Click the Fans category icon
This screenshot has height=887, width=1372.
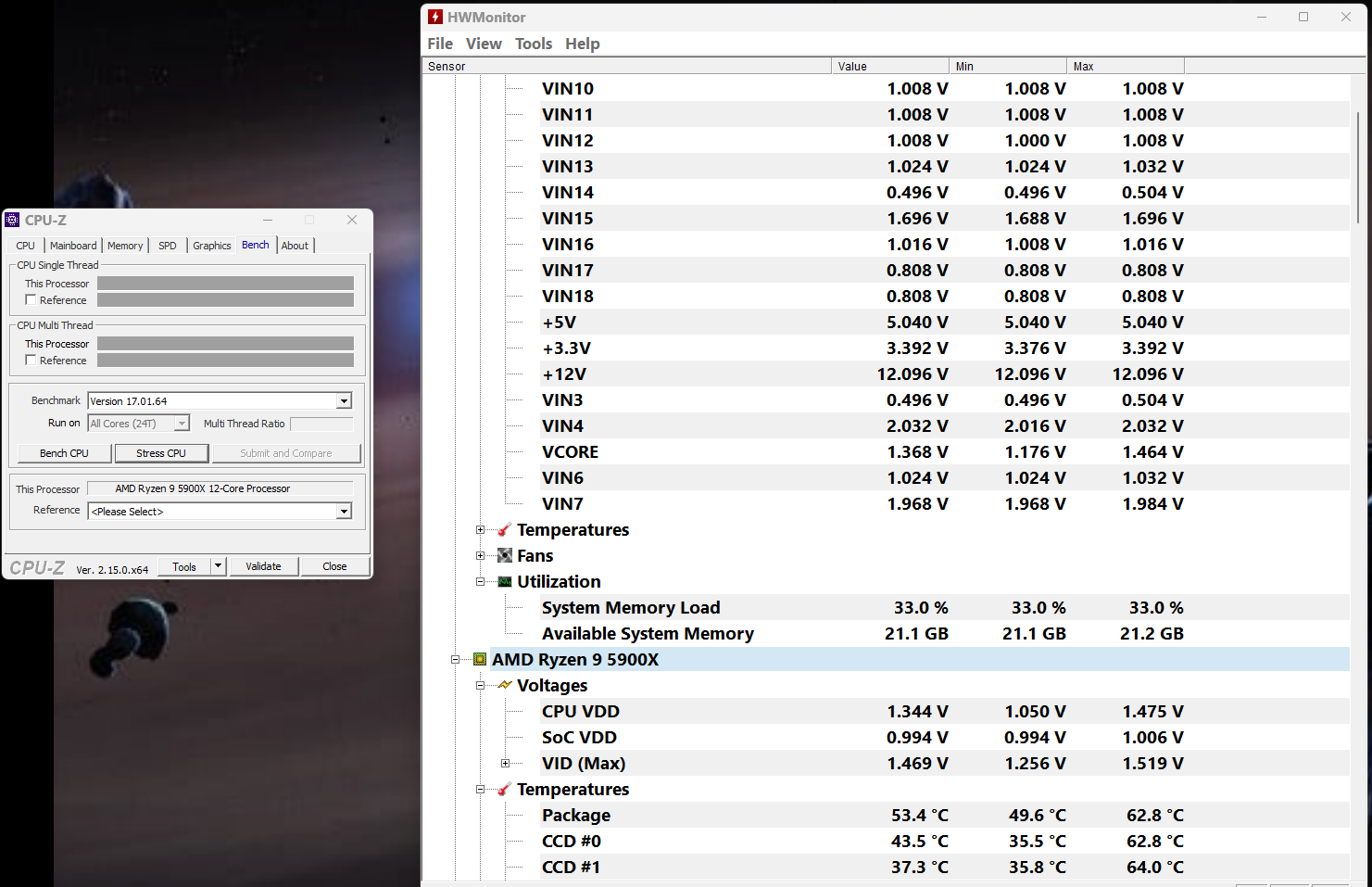click(x=505, y=556)
